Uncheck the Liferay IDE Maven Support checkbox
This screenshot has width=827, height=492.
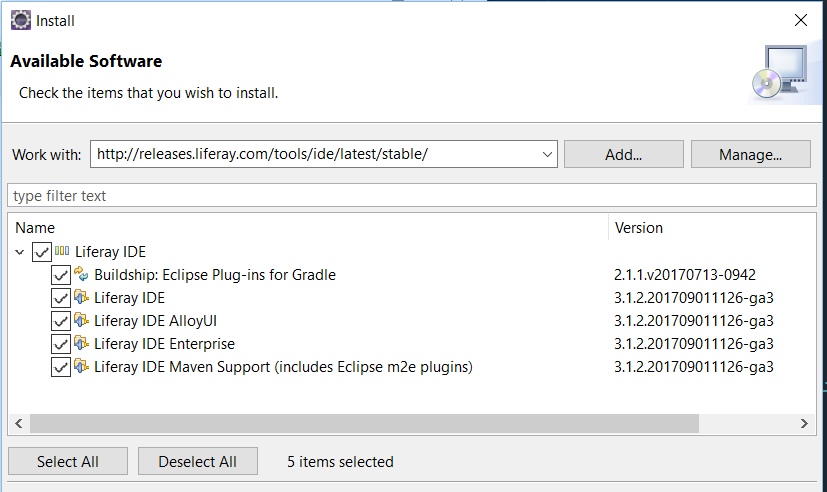(x=61, y=367)
